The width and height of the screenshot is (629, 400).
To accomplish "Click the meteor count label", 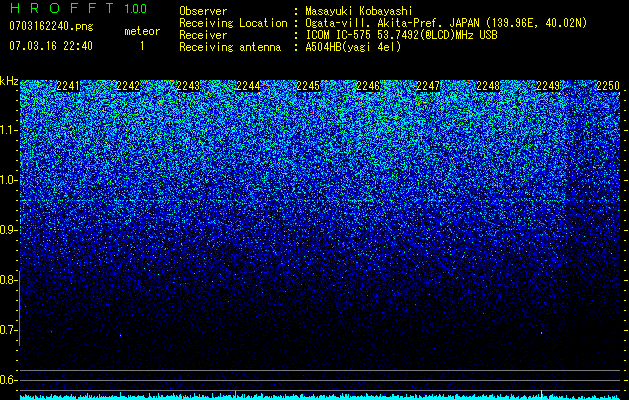I will point(142,31).
